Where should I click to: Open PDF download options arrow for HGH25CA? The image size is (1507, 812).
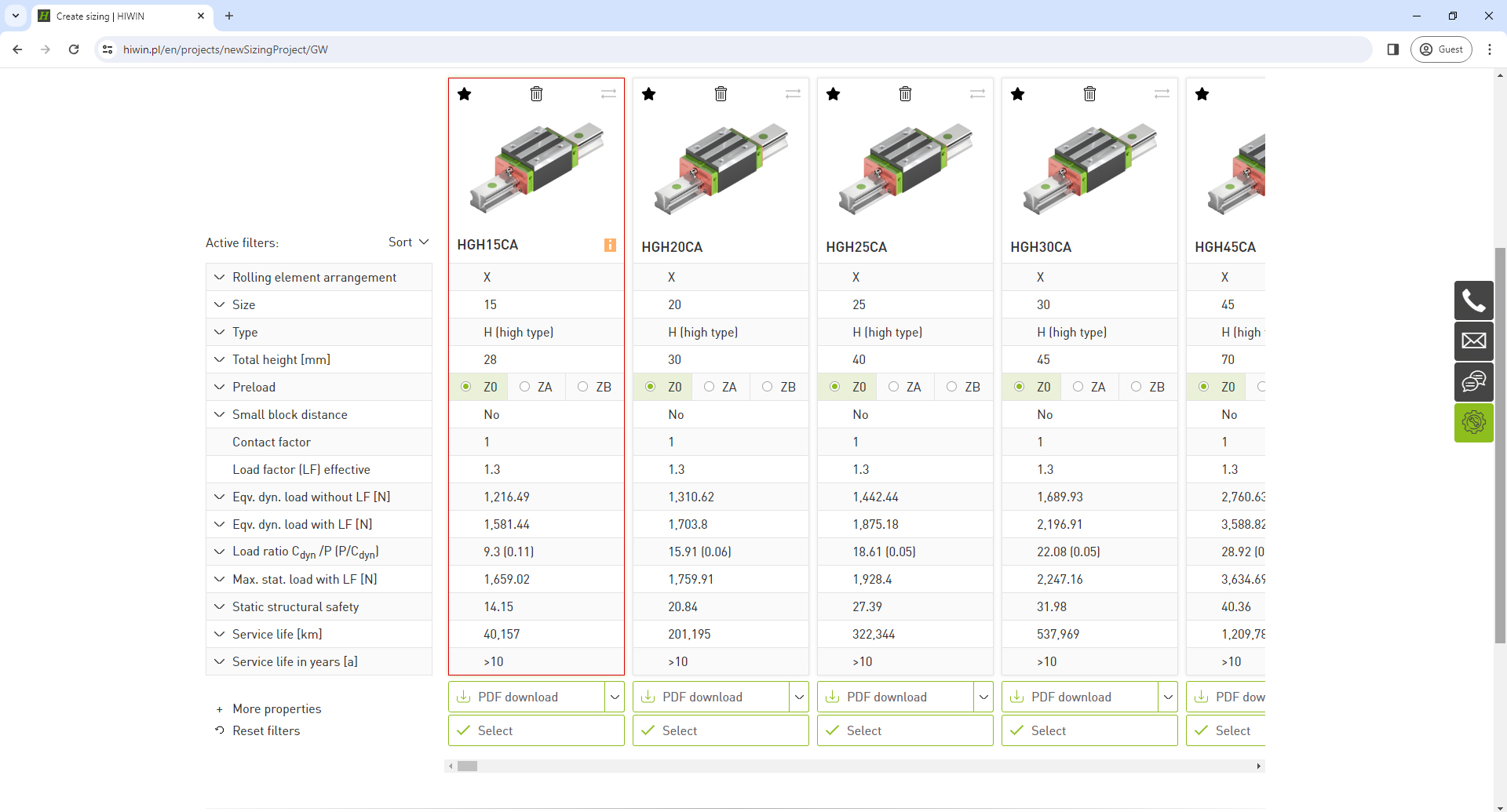tap(983, 697)
